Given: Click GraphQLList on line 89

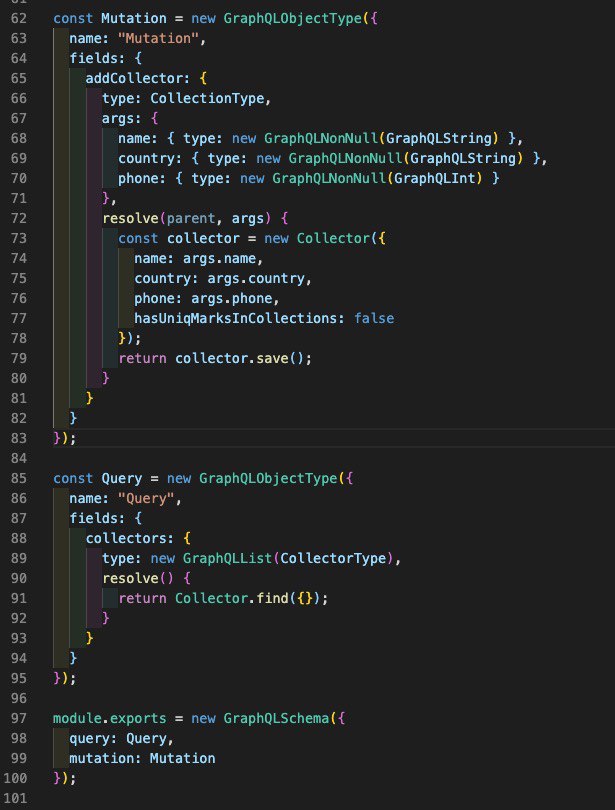Looking at the screenshot, I should [227, 558].
